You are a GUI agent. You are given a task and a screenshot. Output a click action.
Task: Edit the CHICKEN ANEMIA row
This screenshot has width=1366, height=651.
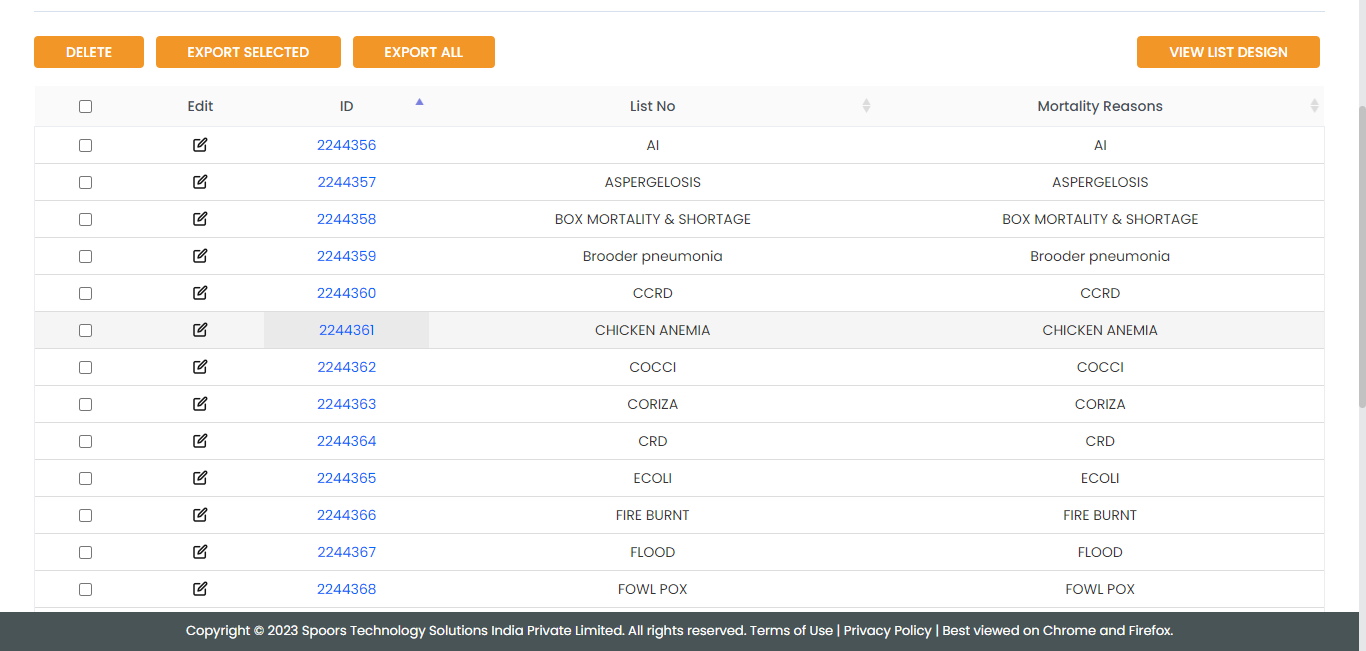(x=200, y=330)
